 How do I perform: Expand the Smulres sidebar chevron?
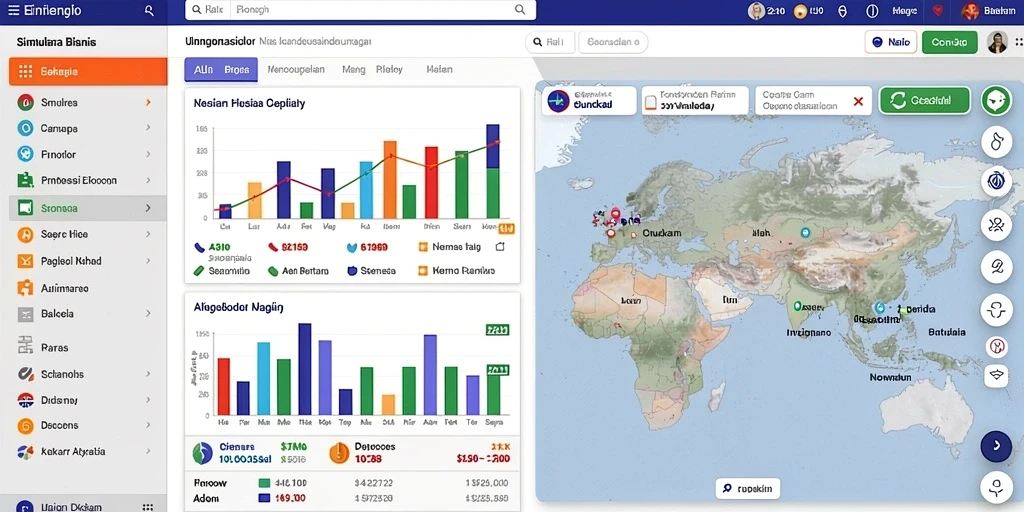pyautogui.click(x=148, y=103)
